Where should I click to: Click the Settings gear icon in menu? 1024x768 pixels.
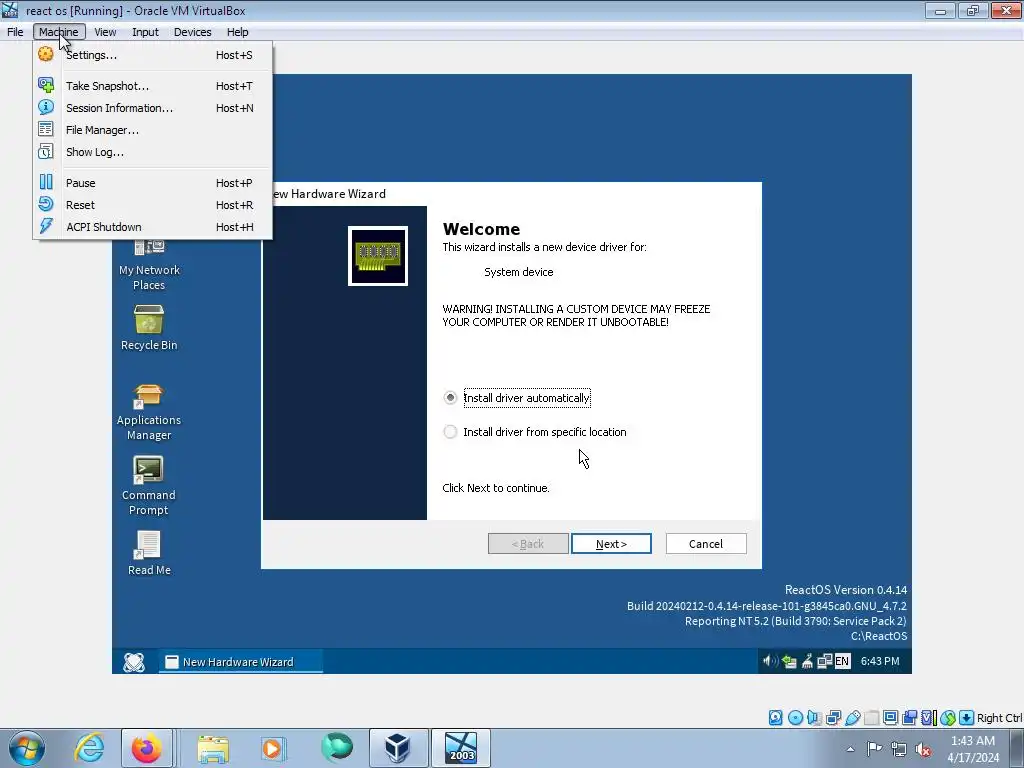pyautogui.click(x=46, y=54)
